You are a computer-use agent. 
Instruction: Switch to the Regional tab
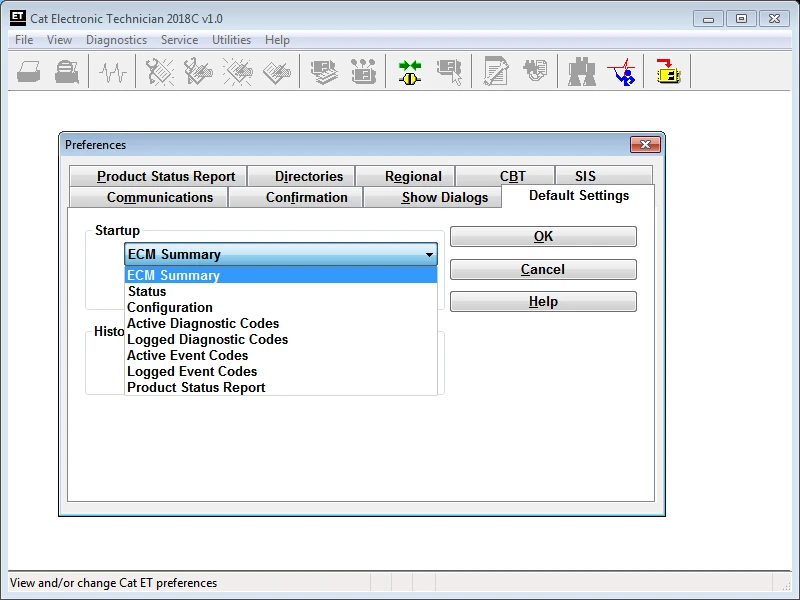pyautogui.click(x=405, y=176)
